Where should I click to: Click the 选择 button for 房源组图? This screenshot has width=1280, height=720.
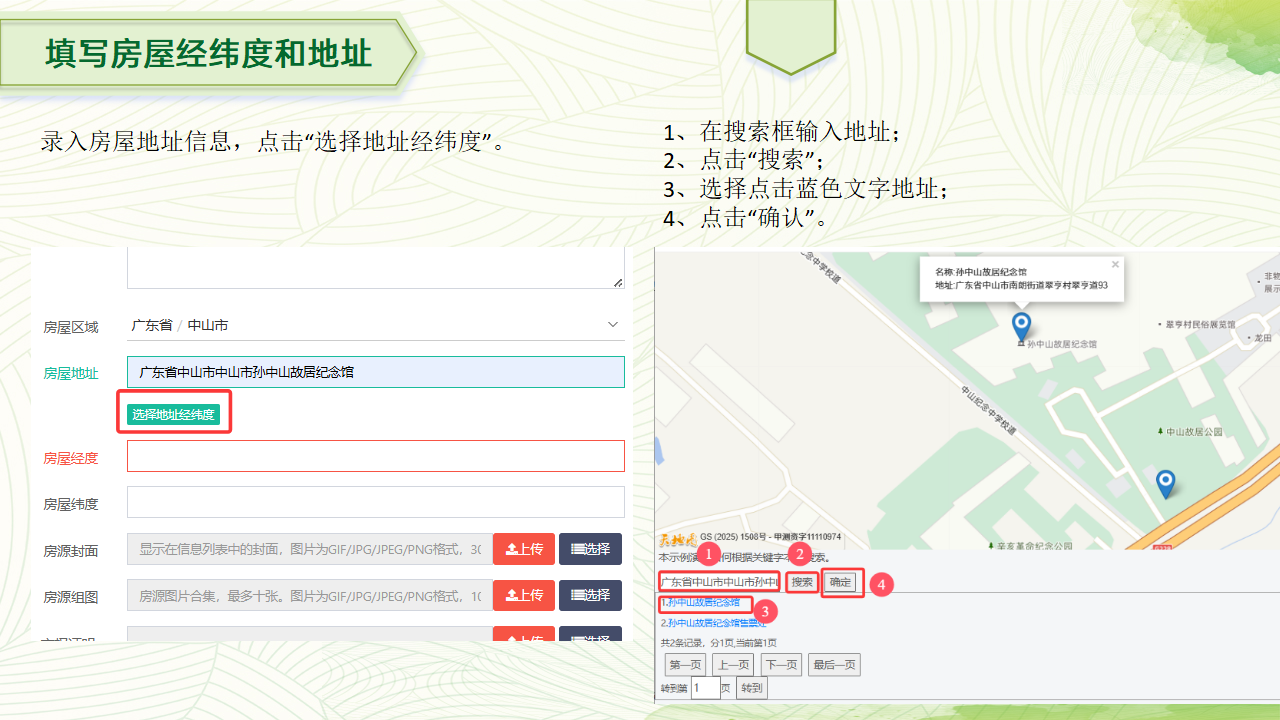[x=590, y=595]
